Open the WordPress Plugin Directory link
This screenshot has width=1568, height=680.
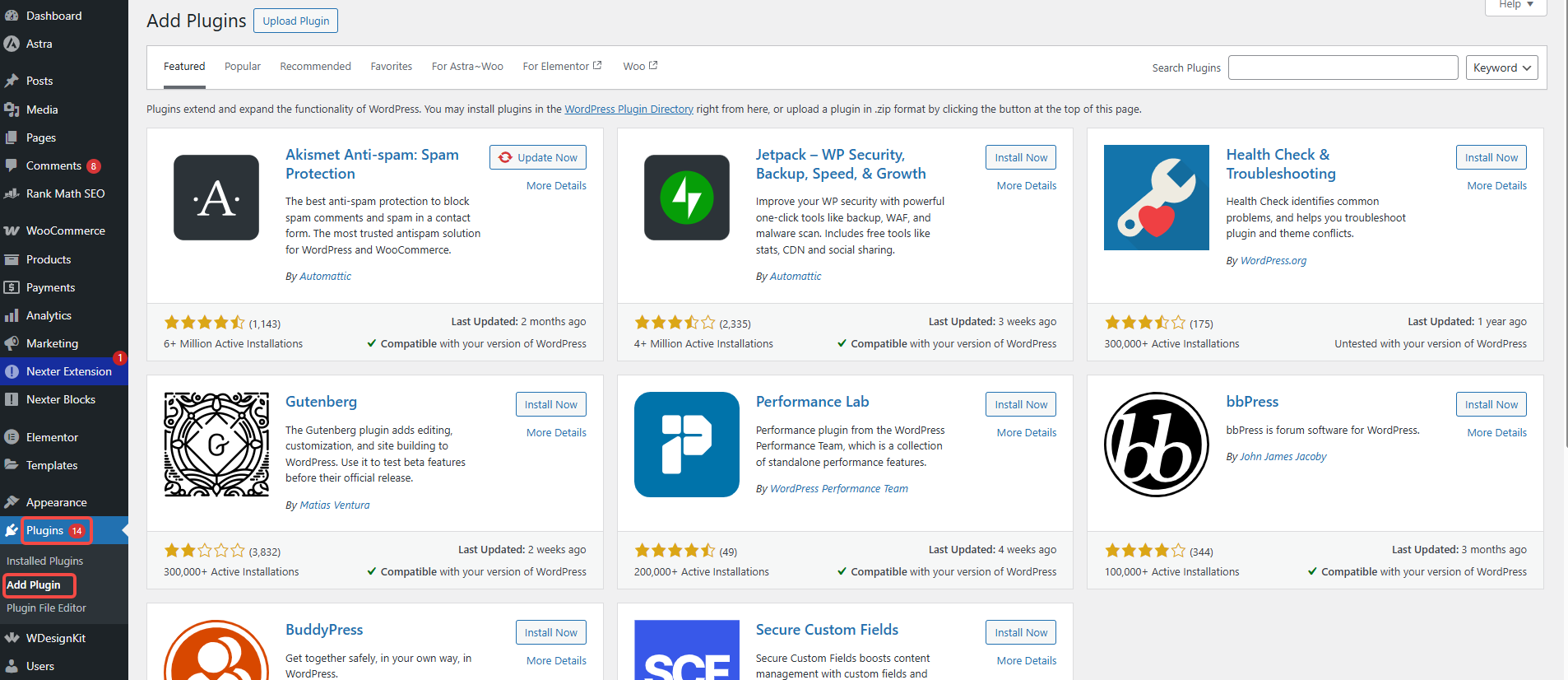pos(629,109)
